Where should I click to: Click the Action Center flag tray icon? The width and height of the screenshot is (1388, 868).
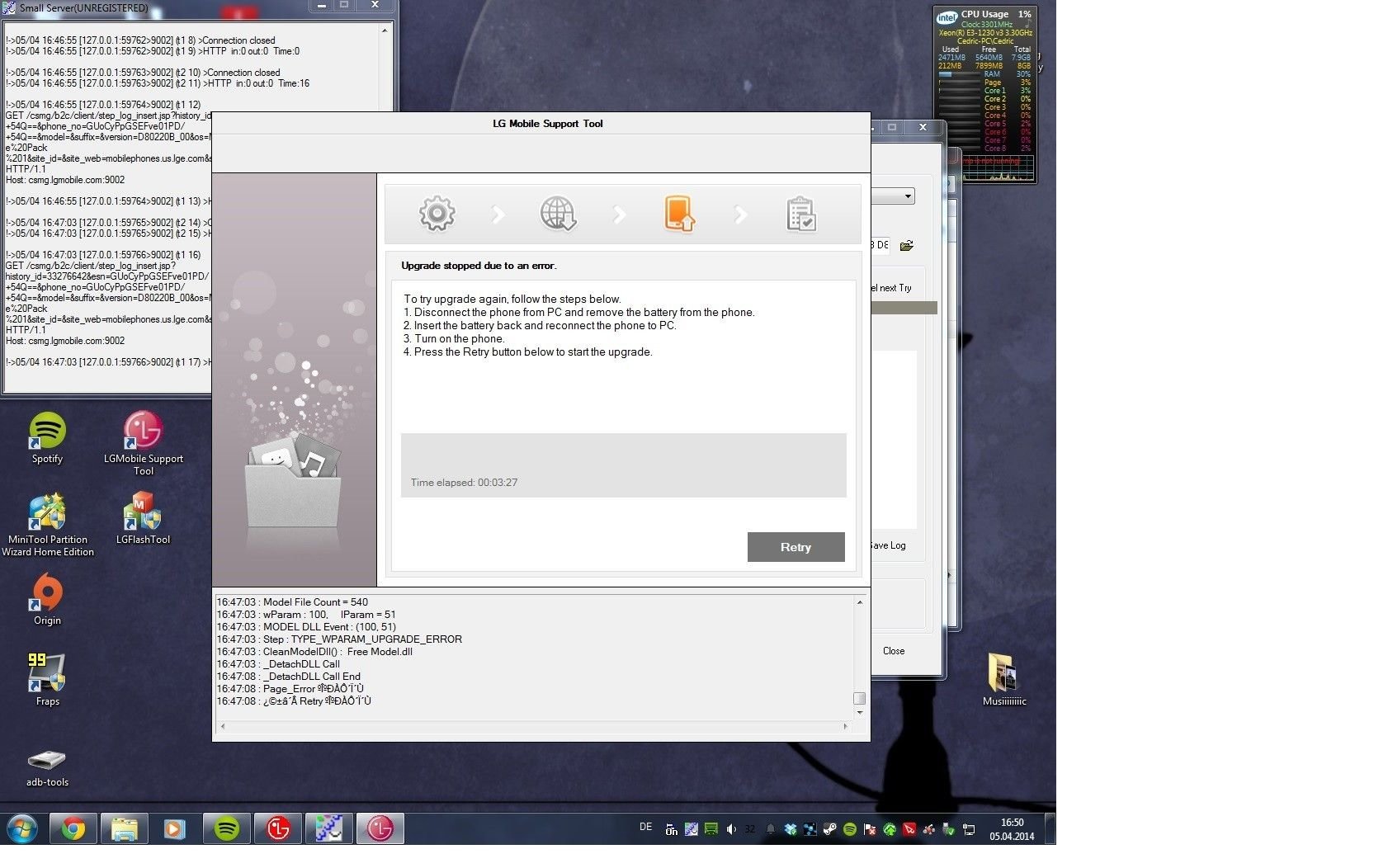pos(870,829)
